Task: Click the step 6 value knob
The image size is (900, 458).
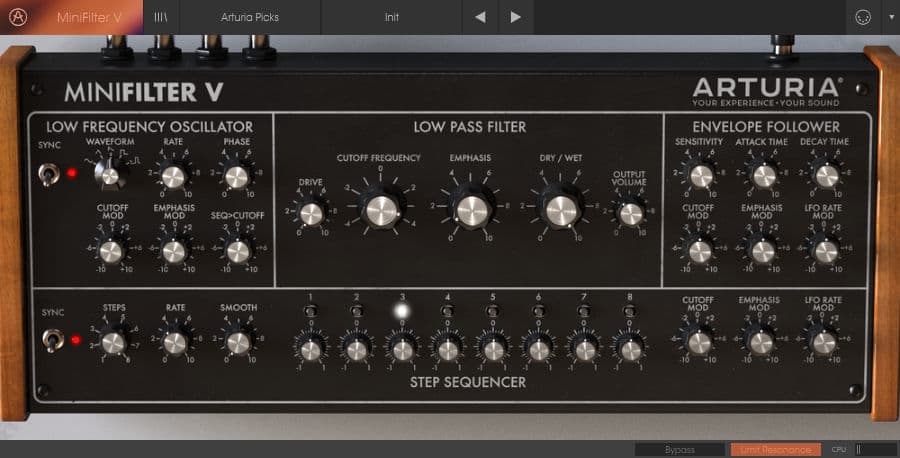Action: coord(539,350)
